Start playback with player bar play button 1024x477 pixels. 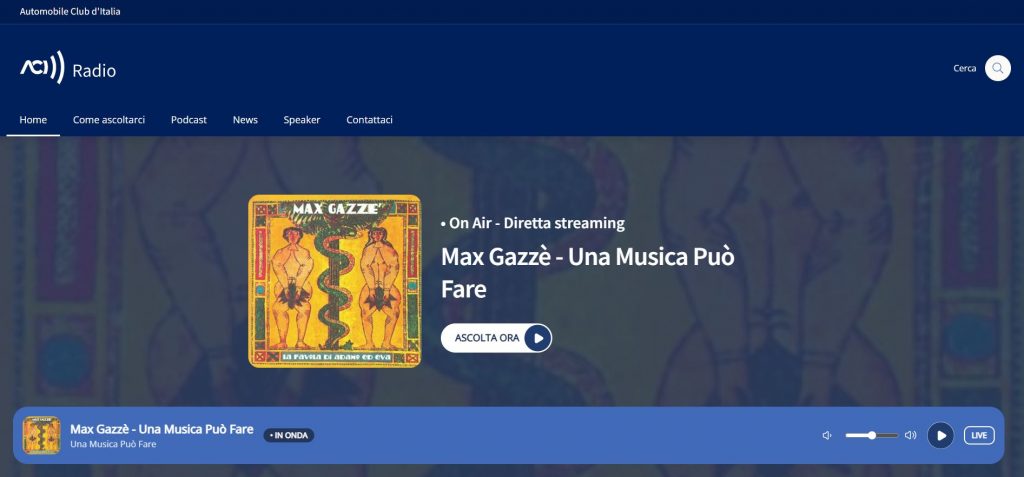click(x=940, y=435)
